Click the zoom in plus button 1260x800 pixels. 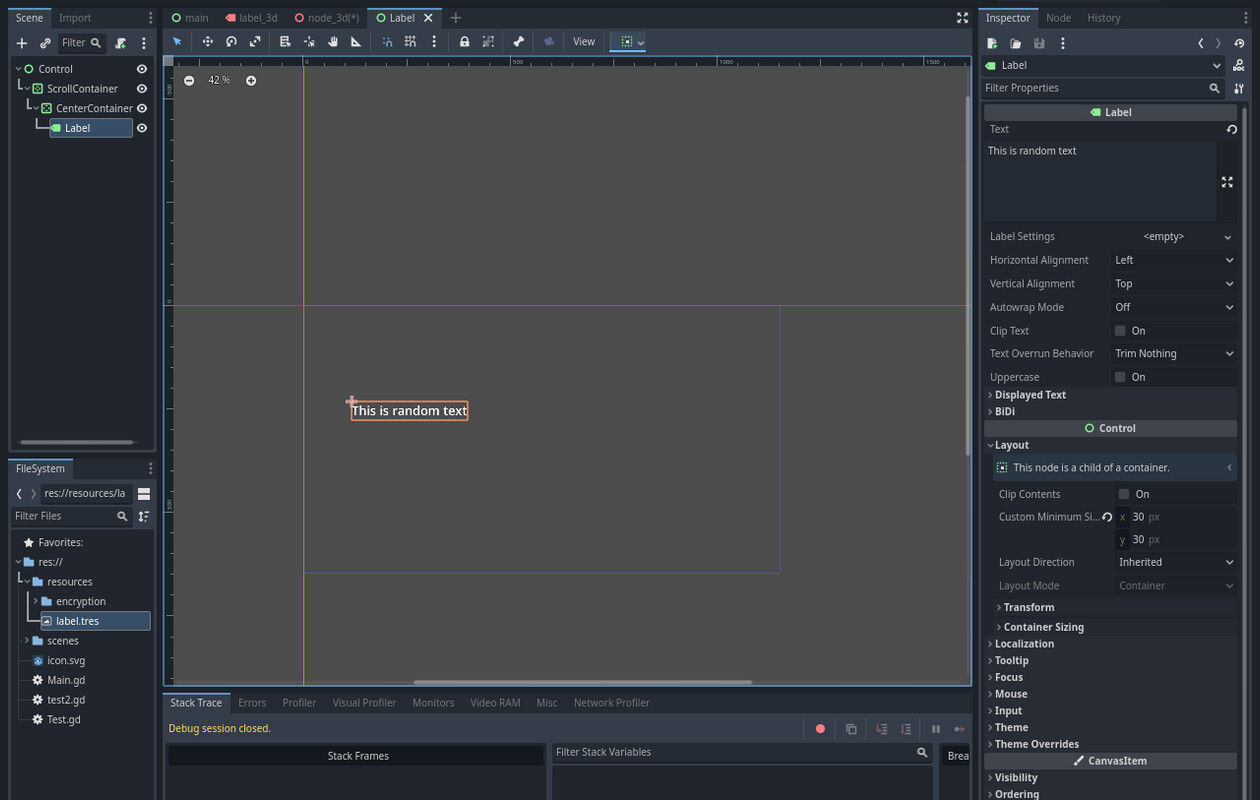coord(251,80)
